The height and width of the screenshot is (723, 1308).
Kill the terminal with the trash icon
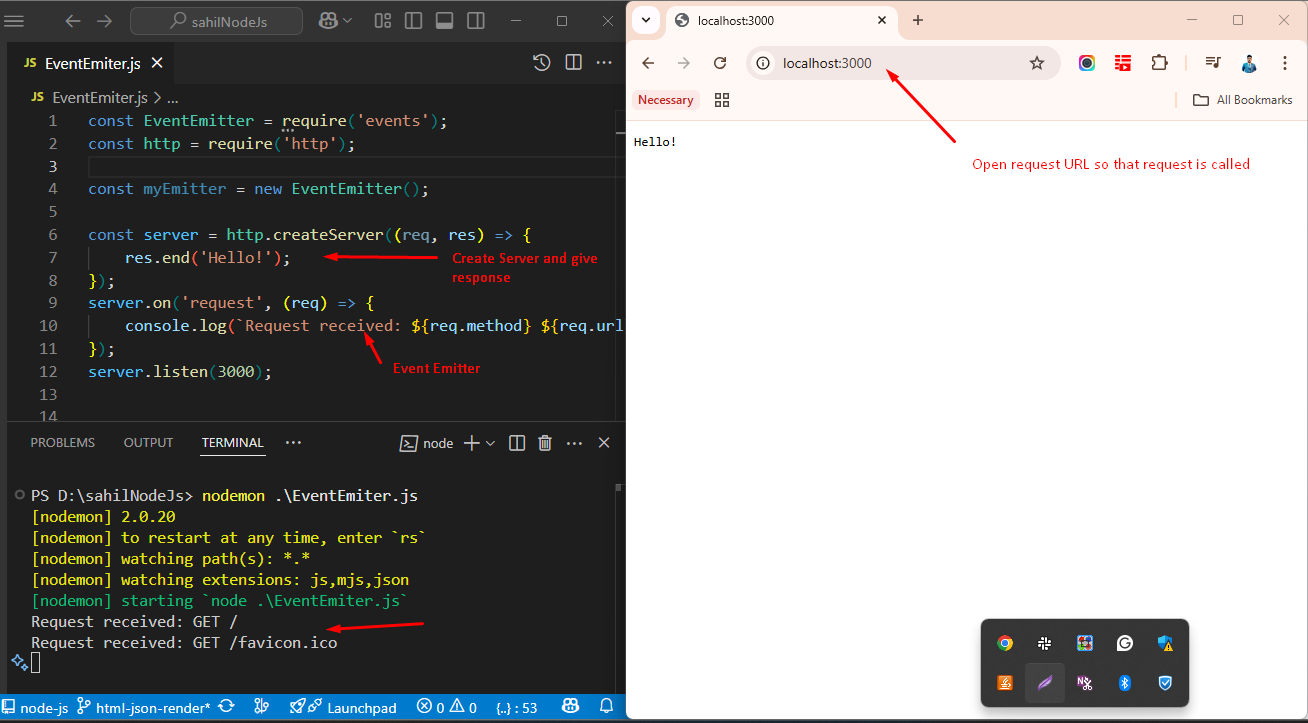[x=545, y=443]
